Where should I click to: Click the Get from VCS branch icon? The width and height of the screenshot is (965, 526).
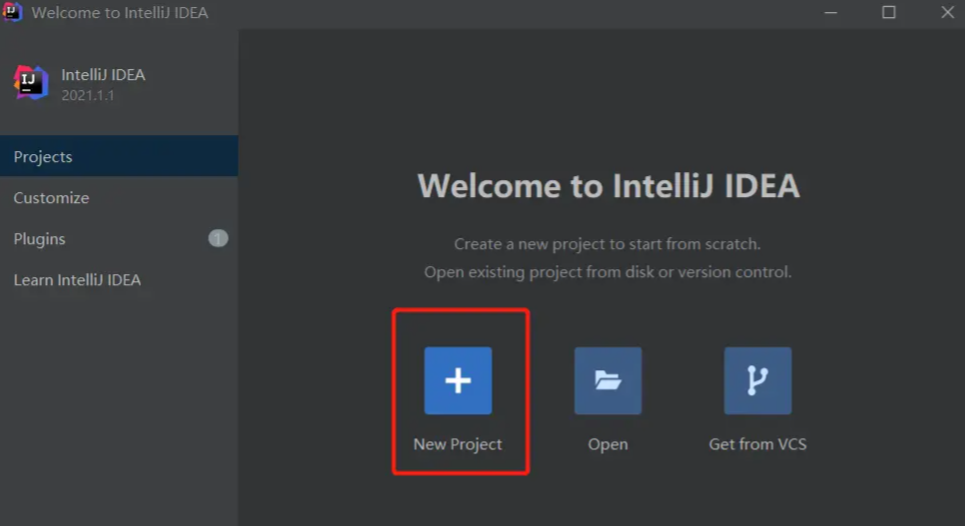click(758, 380)
